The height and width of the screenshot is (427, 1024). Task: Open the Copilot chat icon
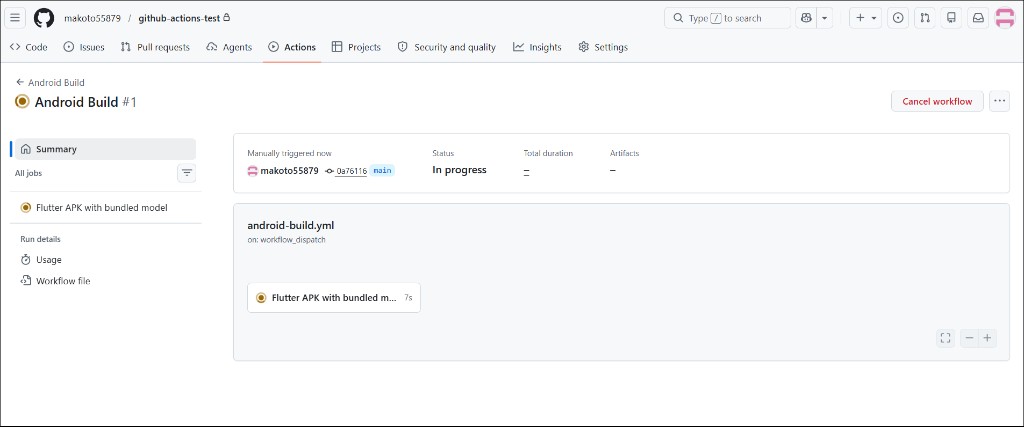[x=806, y=18]
